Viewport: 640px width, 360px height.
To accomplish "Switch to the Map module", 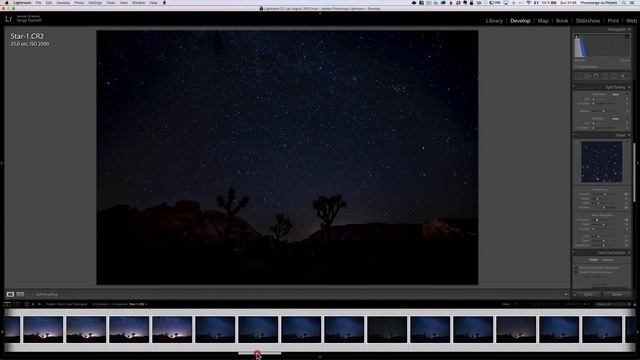I will (543, 20).
